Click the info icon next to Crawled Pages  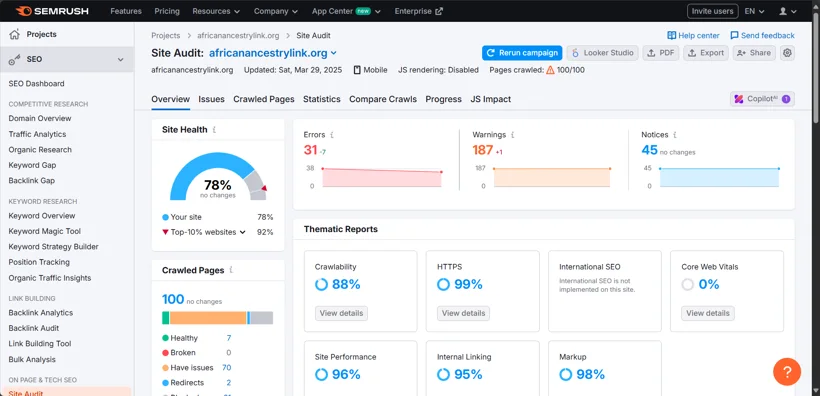[x=231, y=270]
